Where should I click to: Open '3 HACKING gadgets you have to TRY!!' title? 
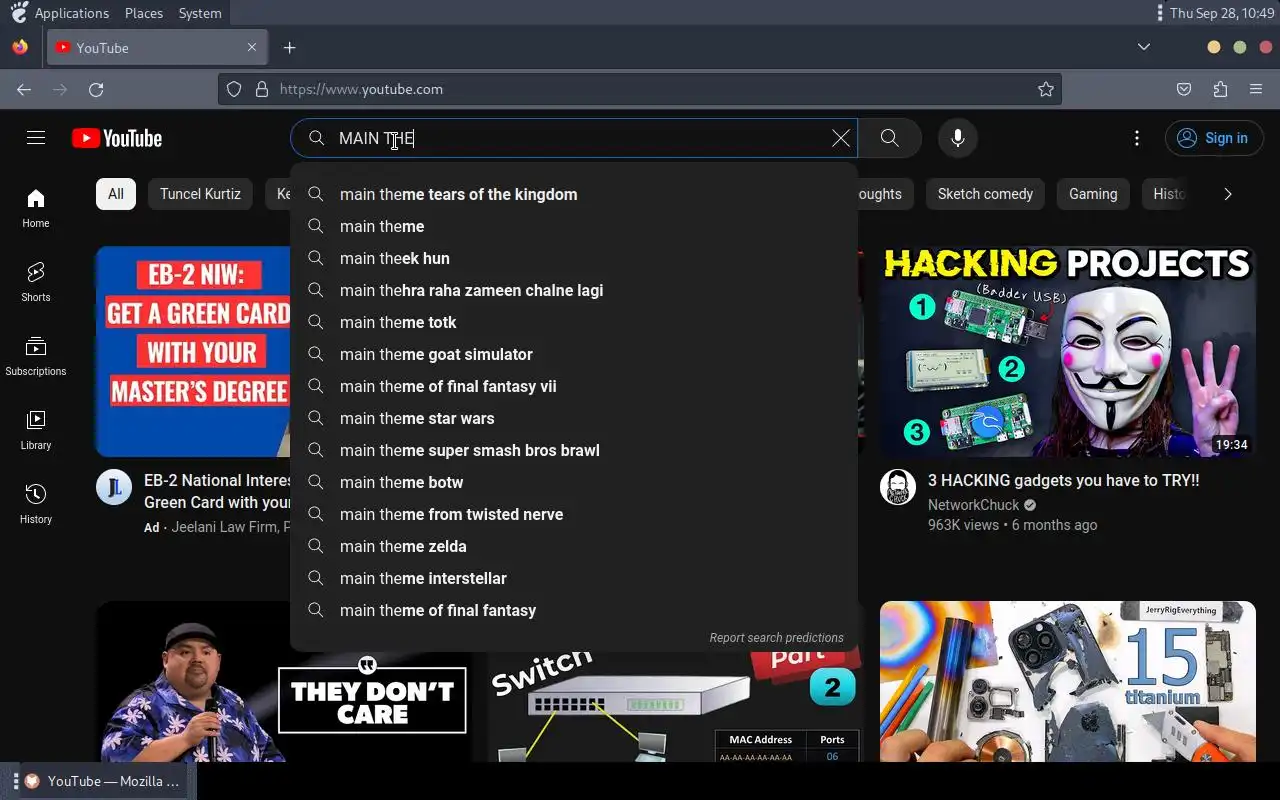point(1063,481)
